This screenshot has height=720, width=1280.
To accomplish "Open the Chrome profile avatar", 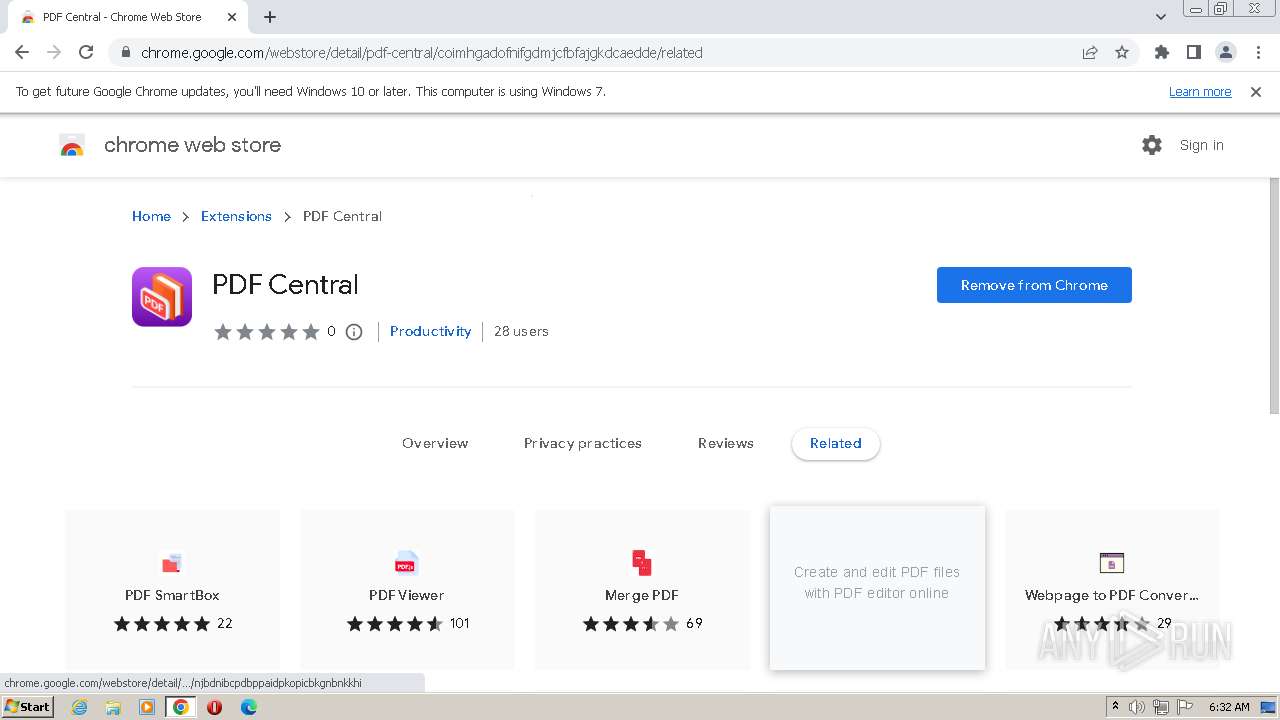I will pyautogui.click(x=1225, y=53).
